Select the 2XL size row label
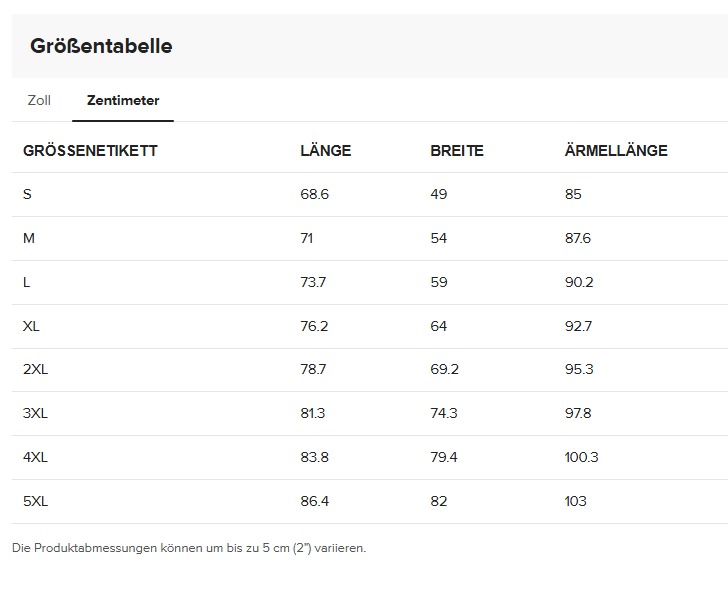The image size is (728, 591). point(35,369)
